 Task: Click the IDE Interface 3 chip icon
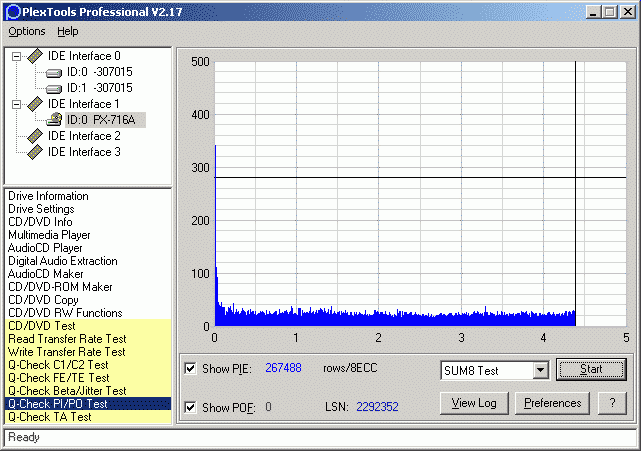point(35,152)
